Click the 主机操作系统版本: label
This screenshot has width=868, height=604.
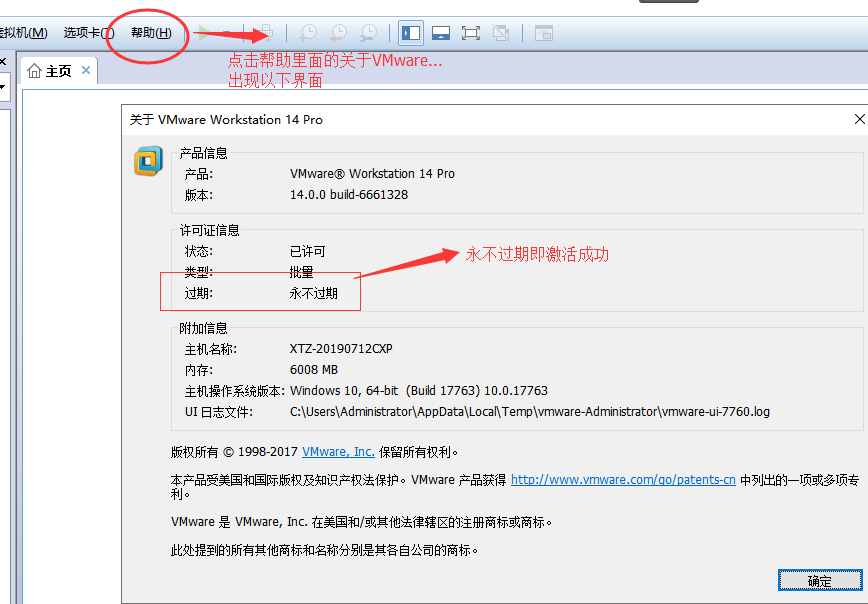point(235,391)
